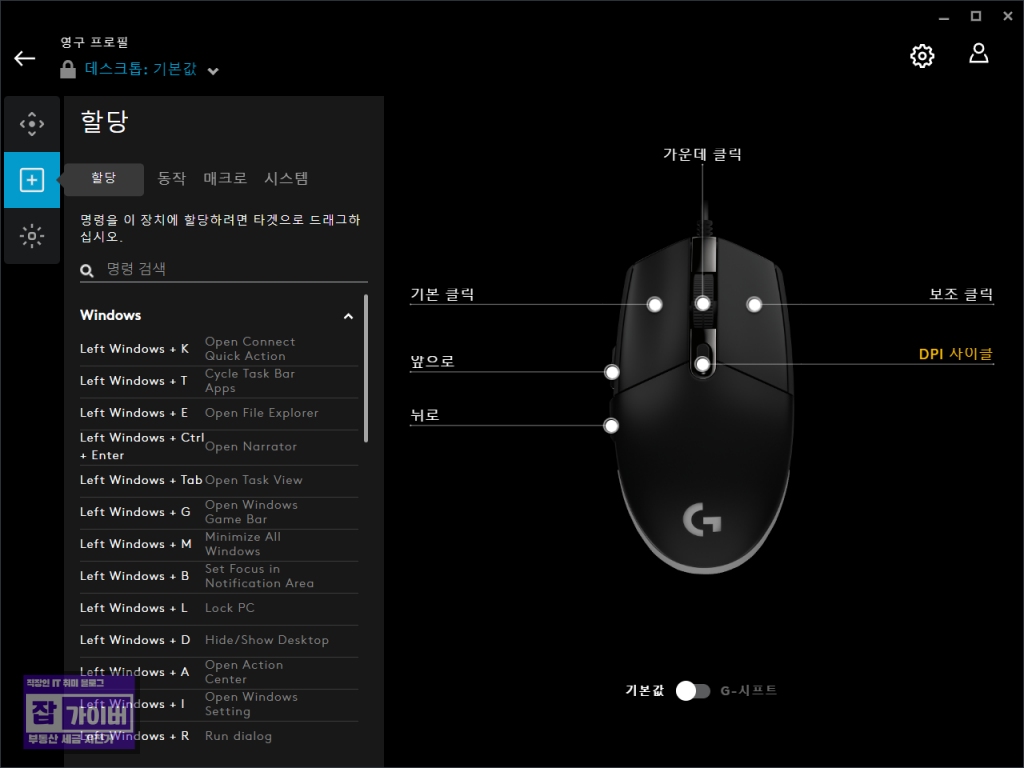This screenshot has height=768, width=1024.
Task: Click the command list scrollbar
Action: click(366, 369)
